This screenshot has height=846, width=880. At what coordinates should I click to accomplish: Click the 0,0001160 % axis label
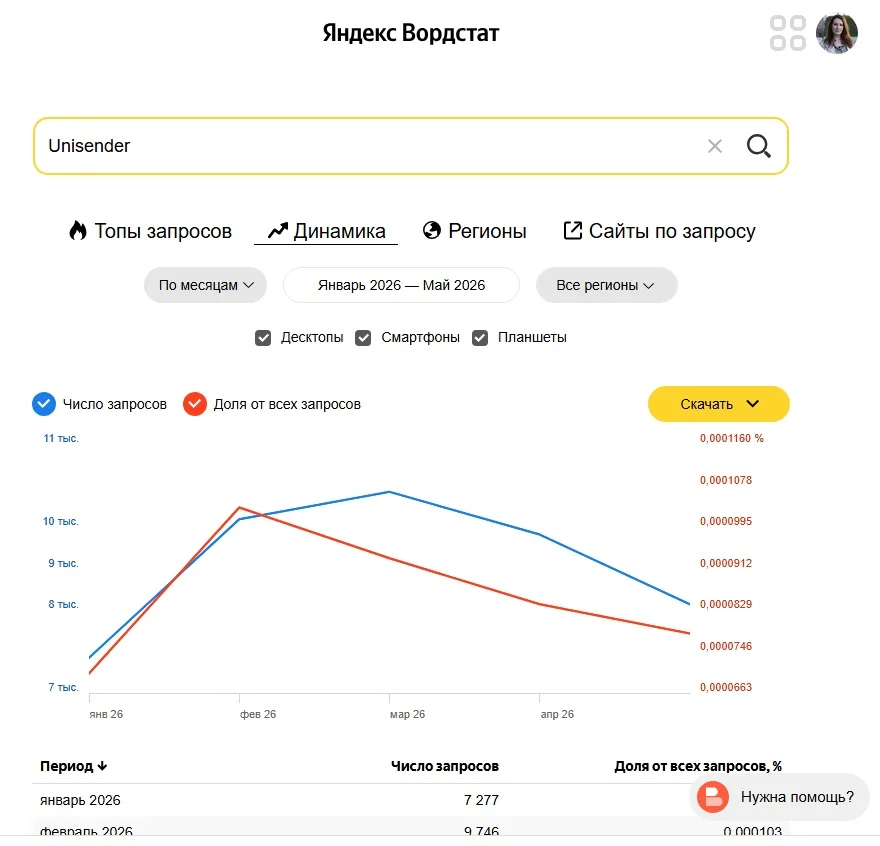coord(731,438)
